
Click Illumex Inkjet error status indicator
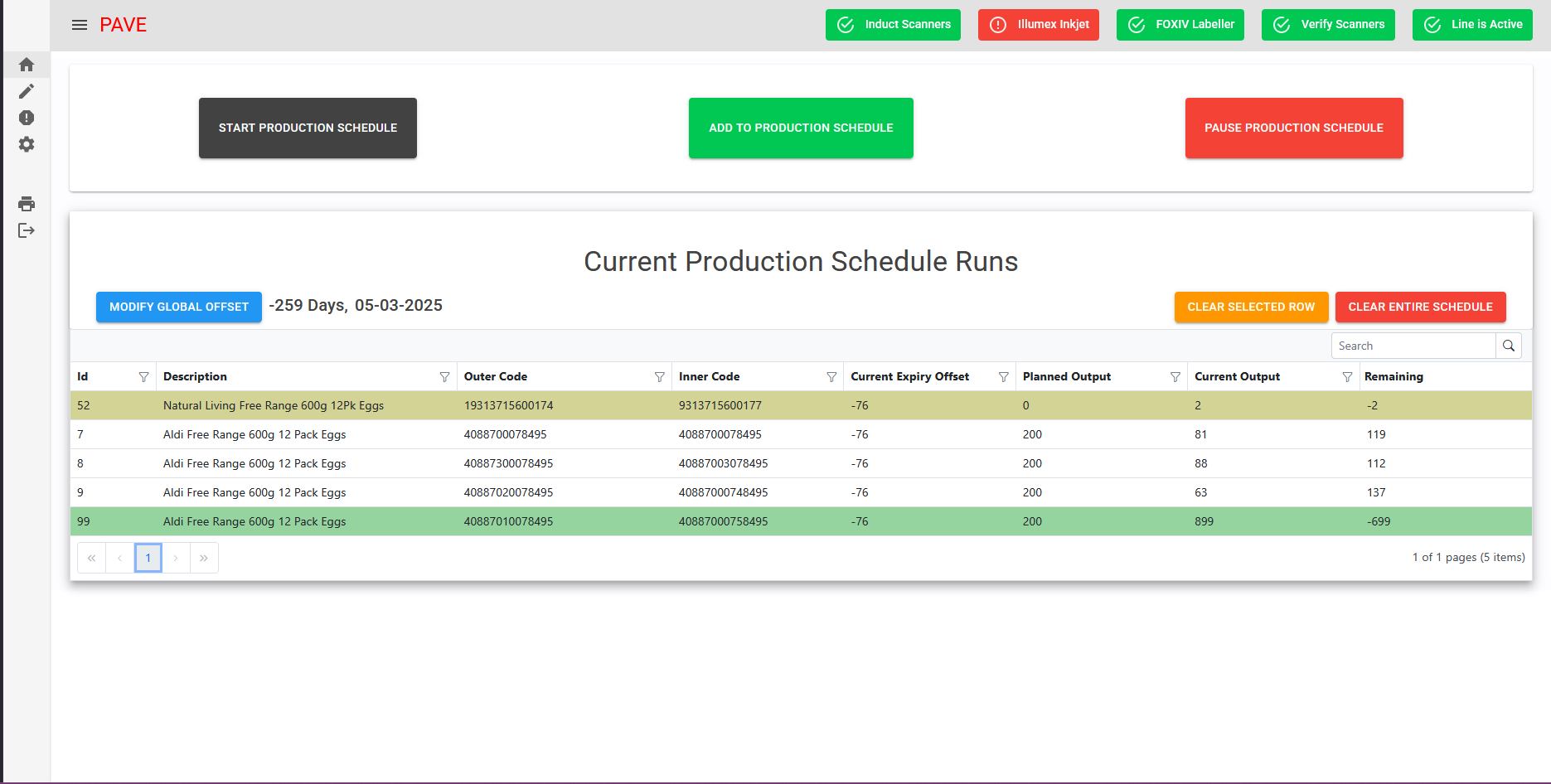point(1039,25)
